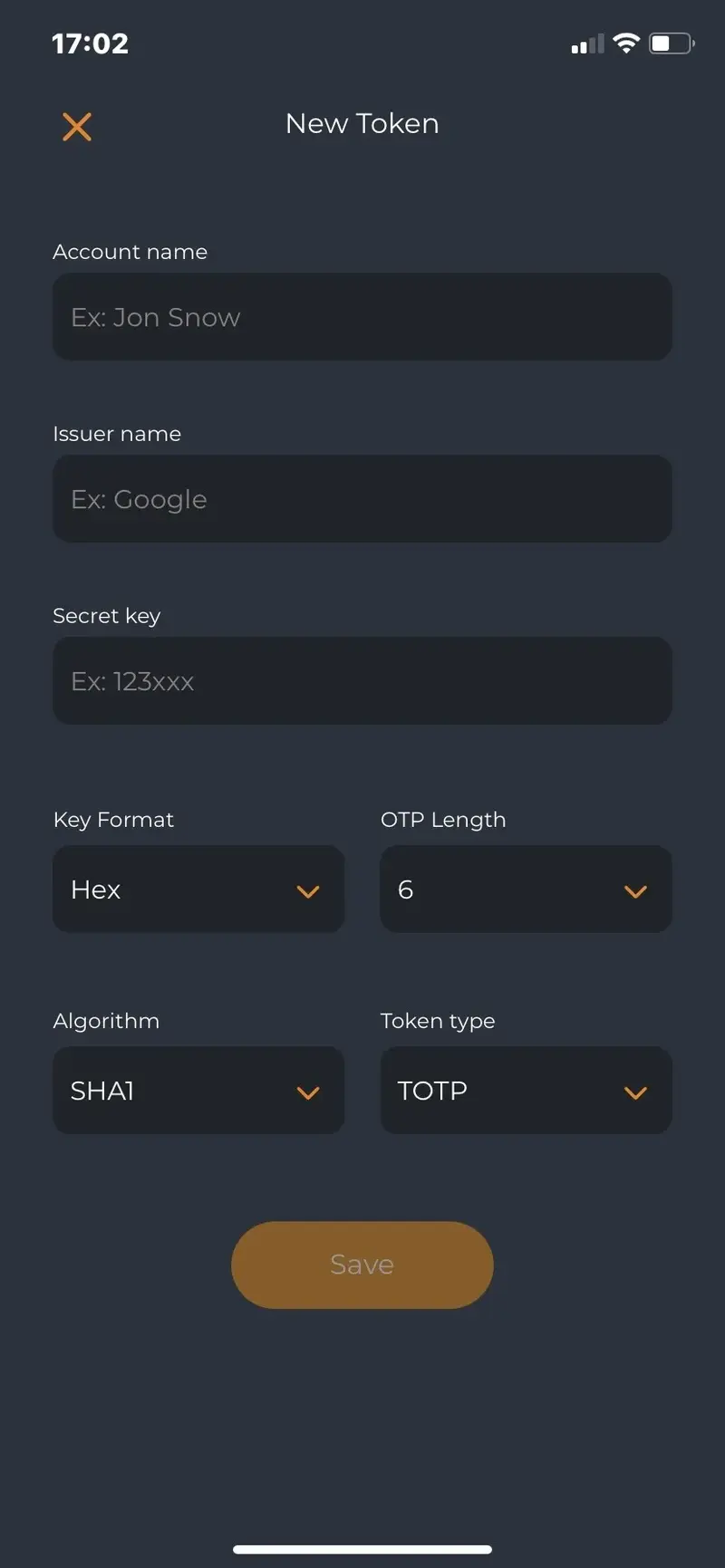Open the Algorithm dropdown showing SHA1
Screen dimensions: 725x1568
tap(198, 1091)
